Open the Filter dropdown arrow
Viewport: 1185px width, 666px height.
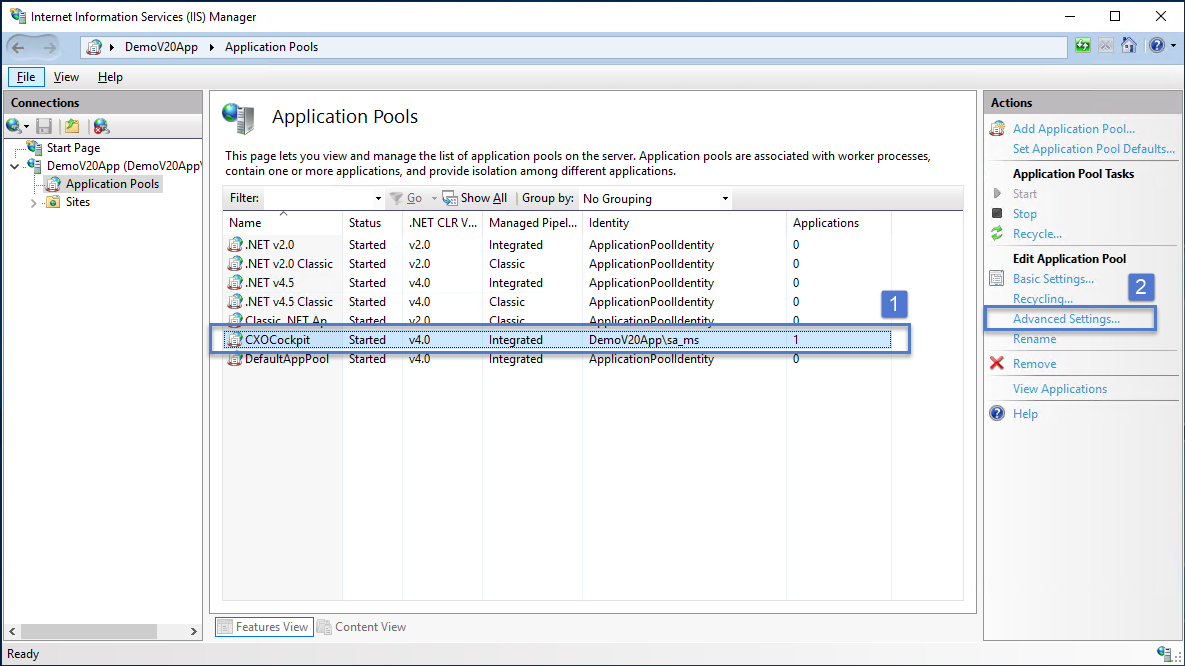tap(378, 199)
